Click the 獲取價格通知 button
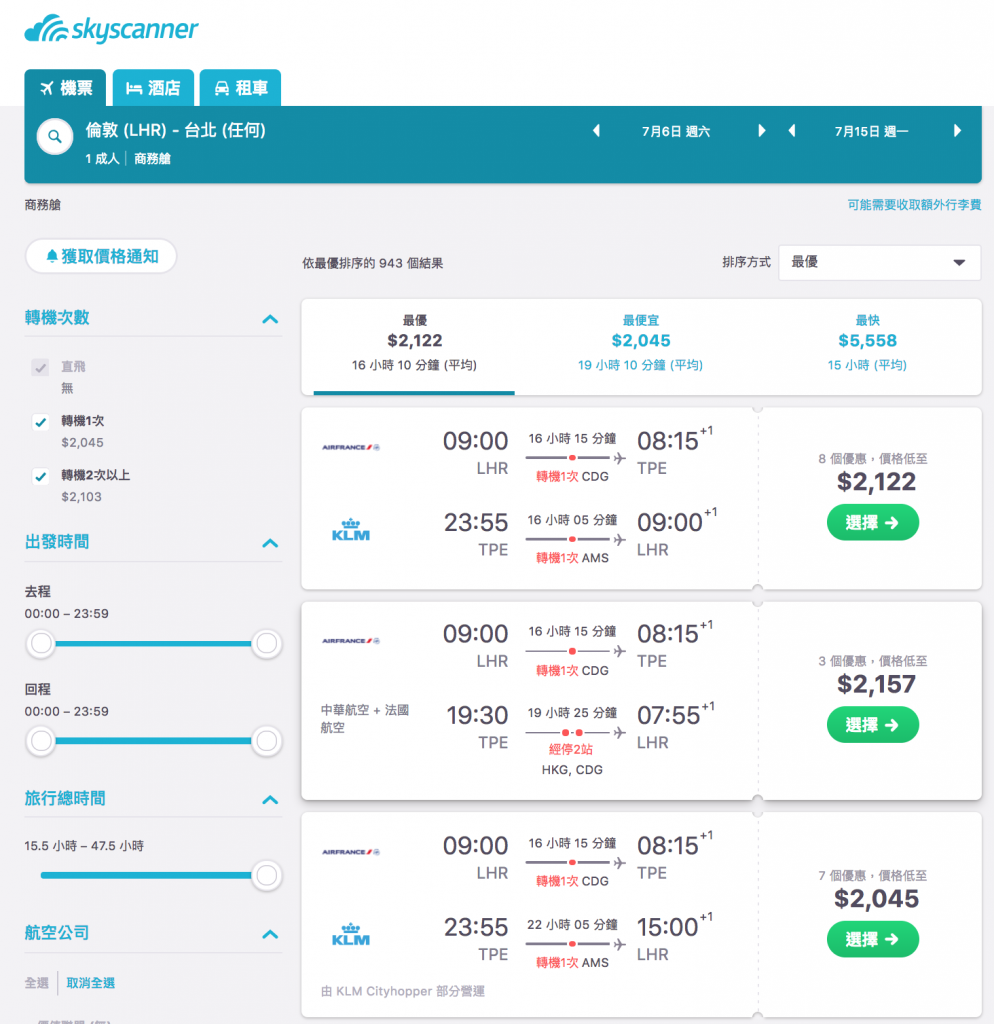The height and width of the screenshot is (1024, 994). [x=101, y=256]
